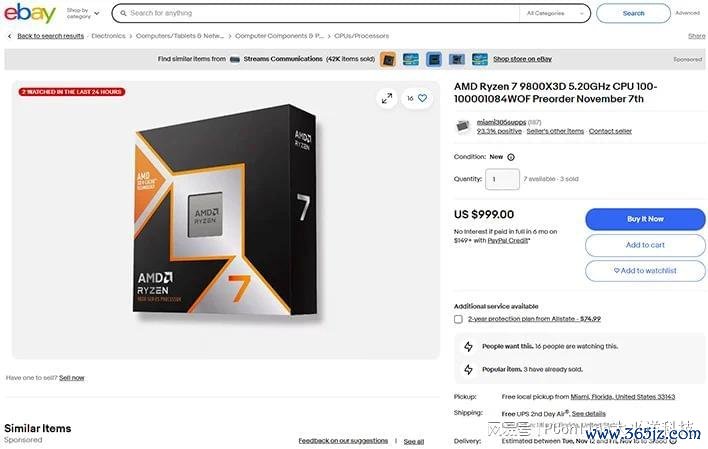
Task: Click Add to watchlist button
Action: point(645,271)
